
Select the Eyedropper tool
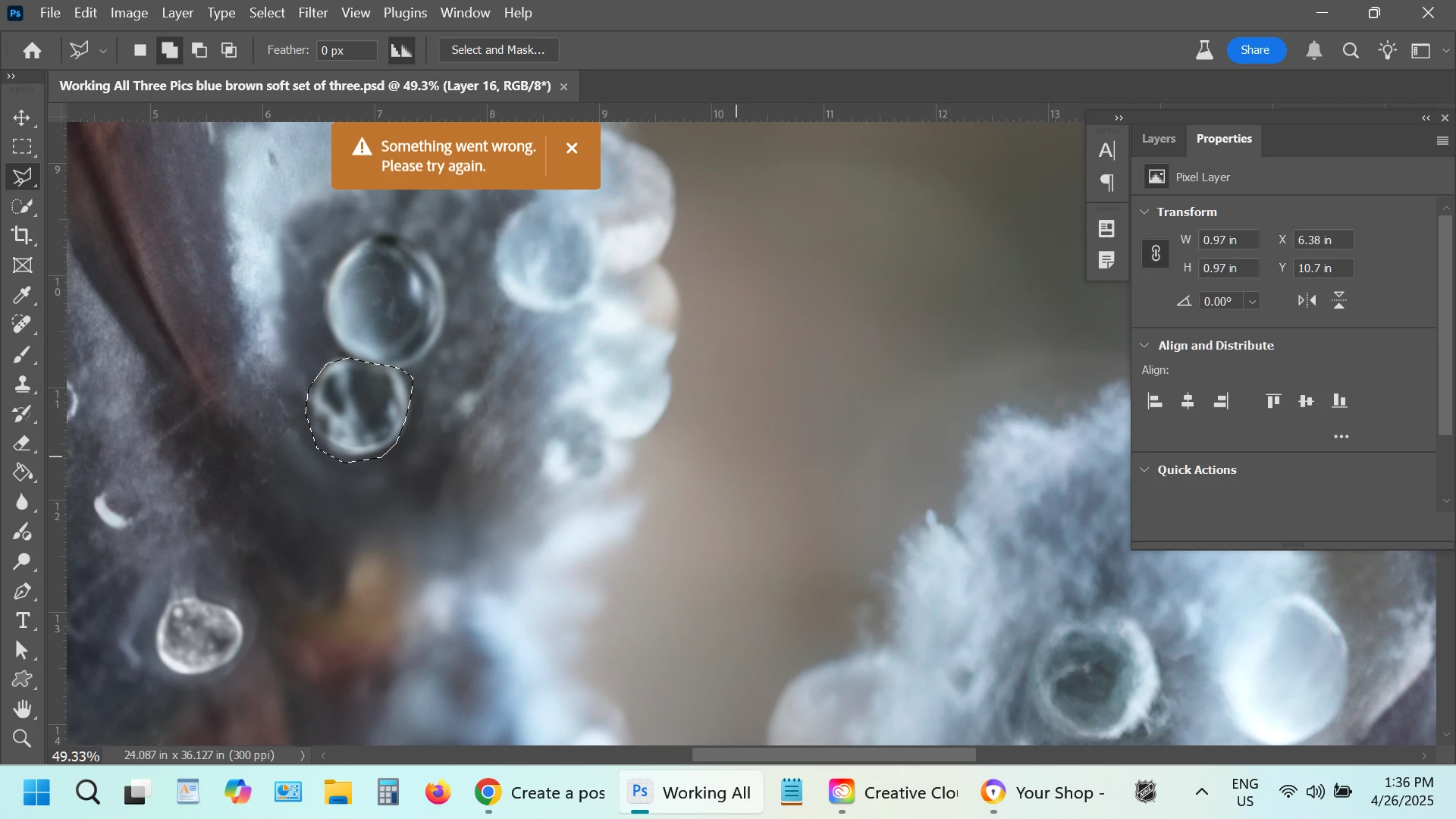pos(22,295)
